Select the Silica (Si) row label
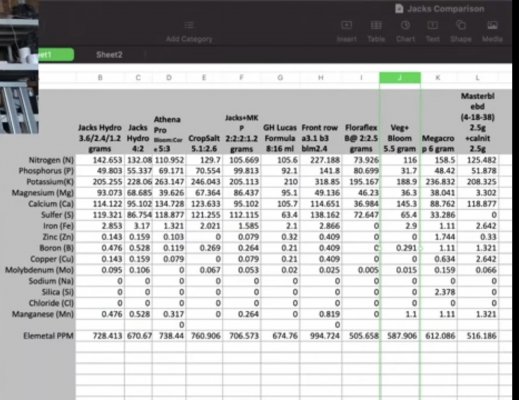This screenshot has height=400, width=519. 58,292
